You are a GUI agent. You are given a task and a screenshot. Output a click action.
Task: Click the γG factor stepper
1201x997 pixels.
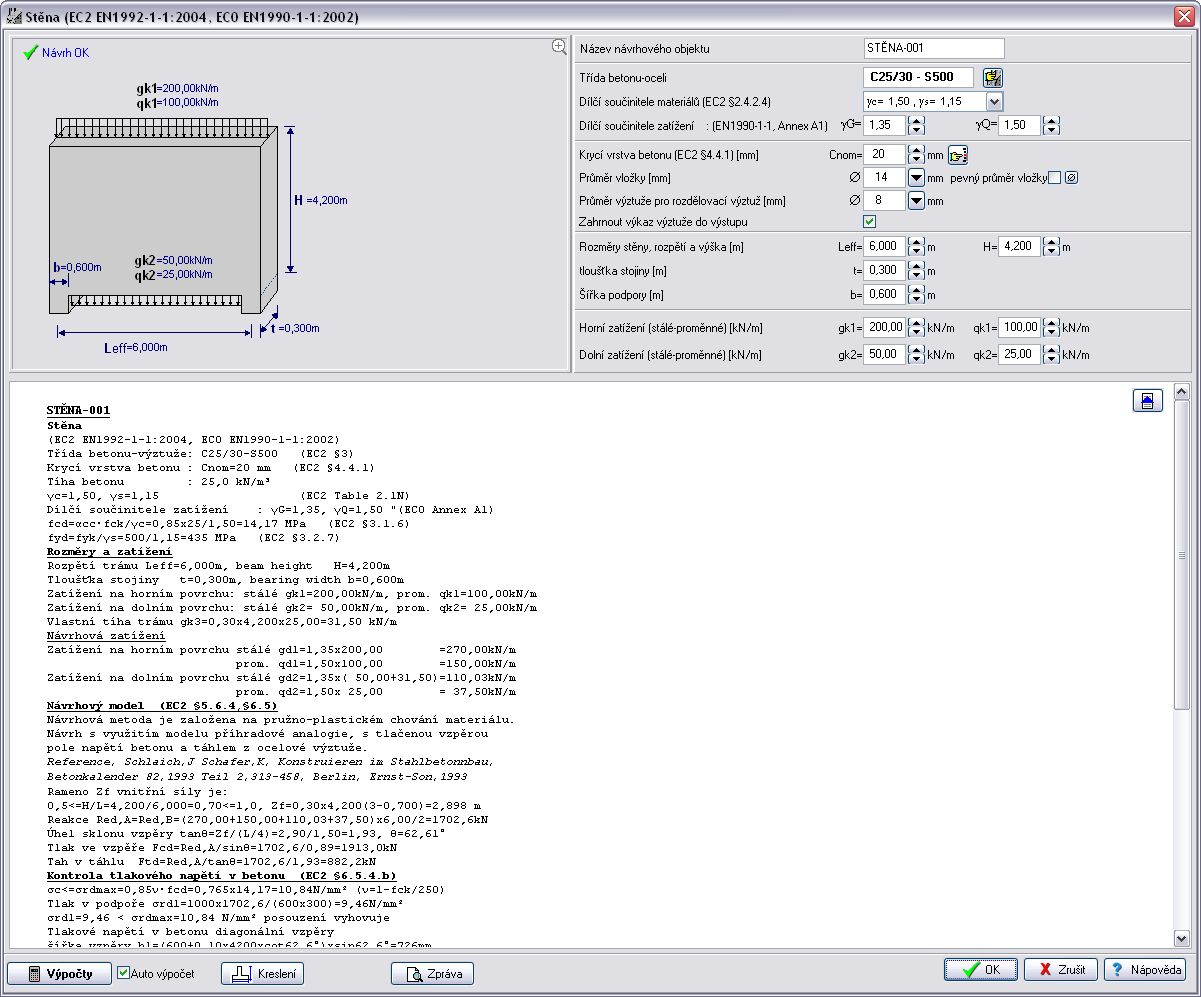click(916, 125)
